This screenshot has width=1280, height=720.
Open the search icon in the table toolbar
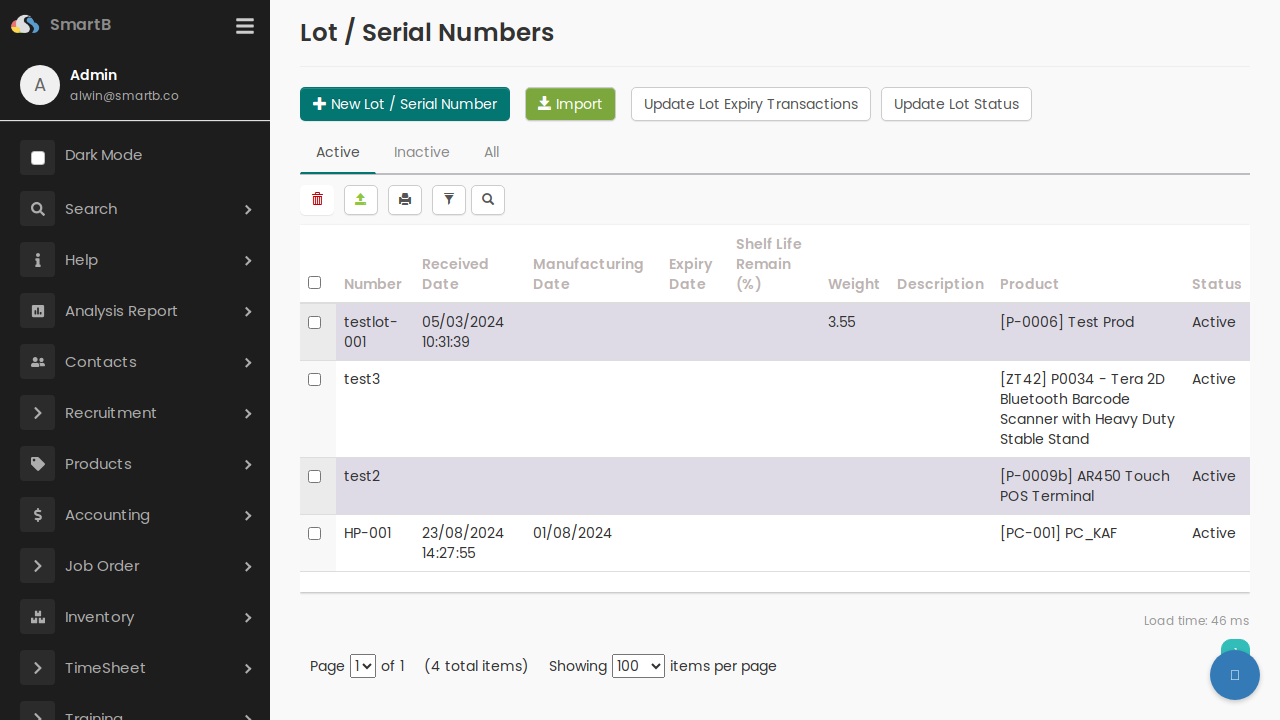click(x=488, y=200)
